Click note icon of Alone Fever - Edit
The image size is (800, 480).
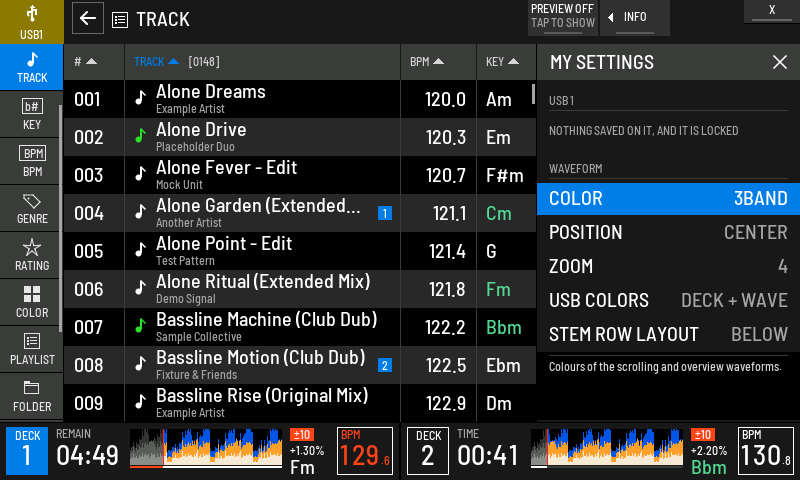pos(140,174)
